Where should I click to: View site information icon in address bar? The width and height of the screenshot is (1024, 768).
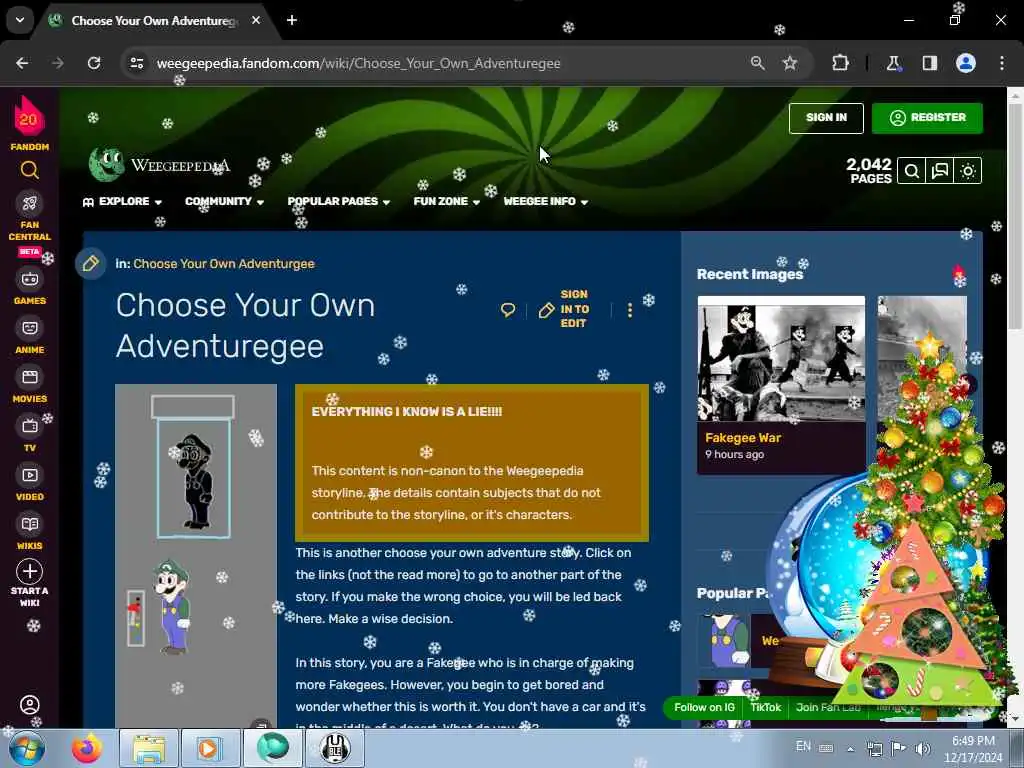pos(137,63)
